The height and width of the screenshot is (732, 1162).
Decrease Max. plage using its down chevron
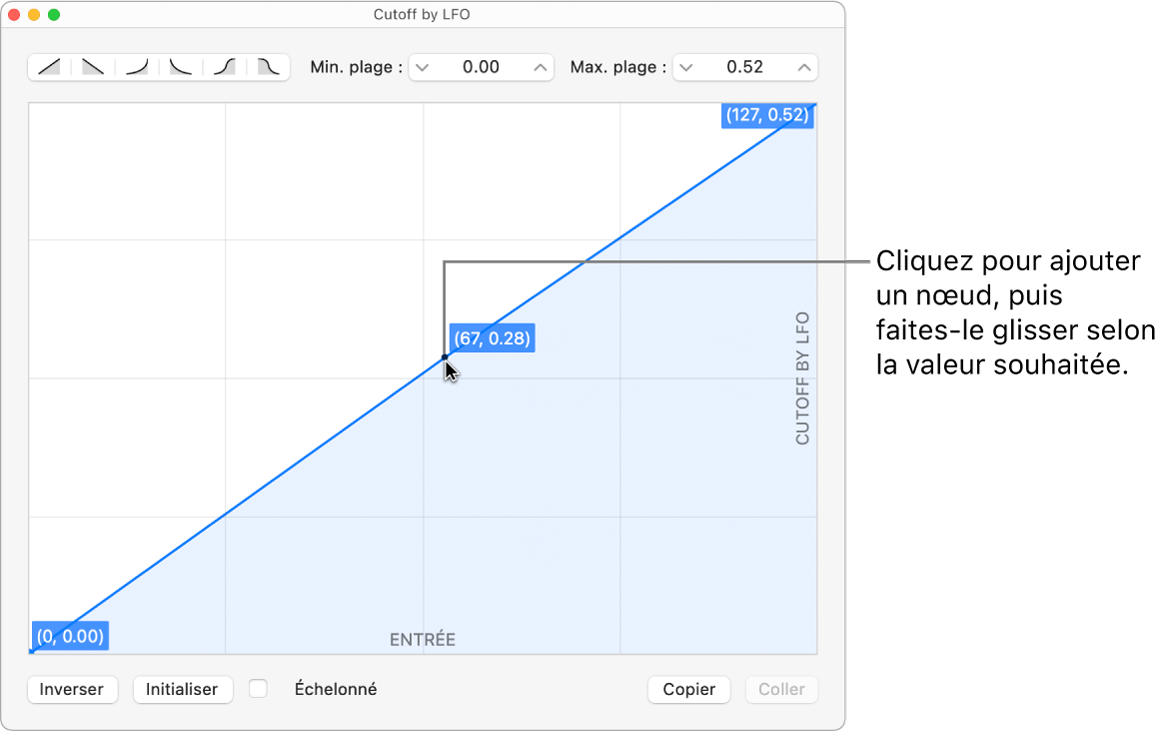click(686, 66)
